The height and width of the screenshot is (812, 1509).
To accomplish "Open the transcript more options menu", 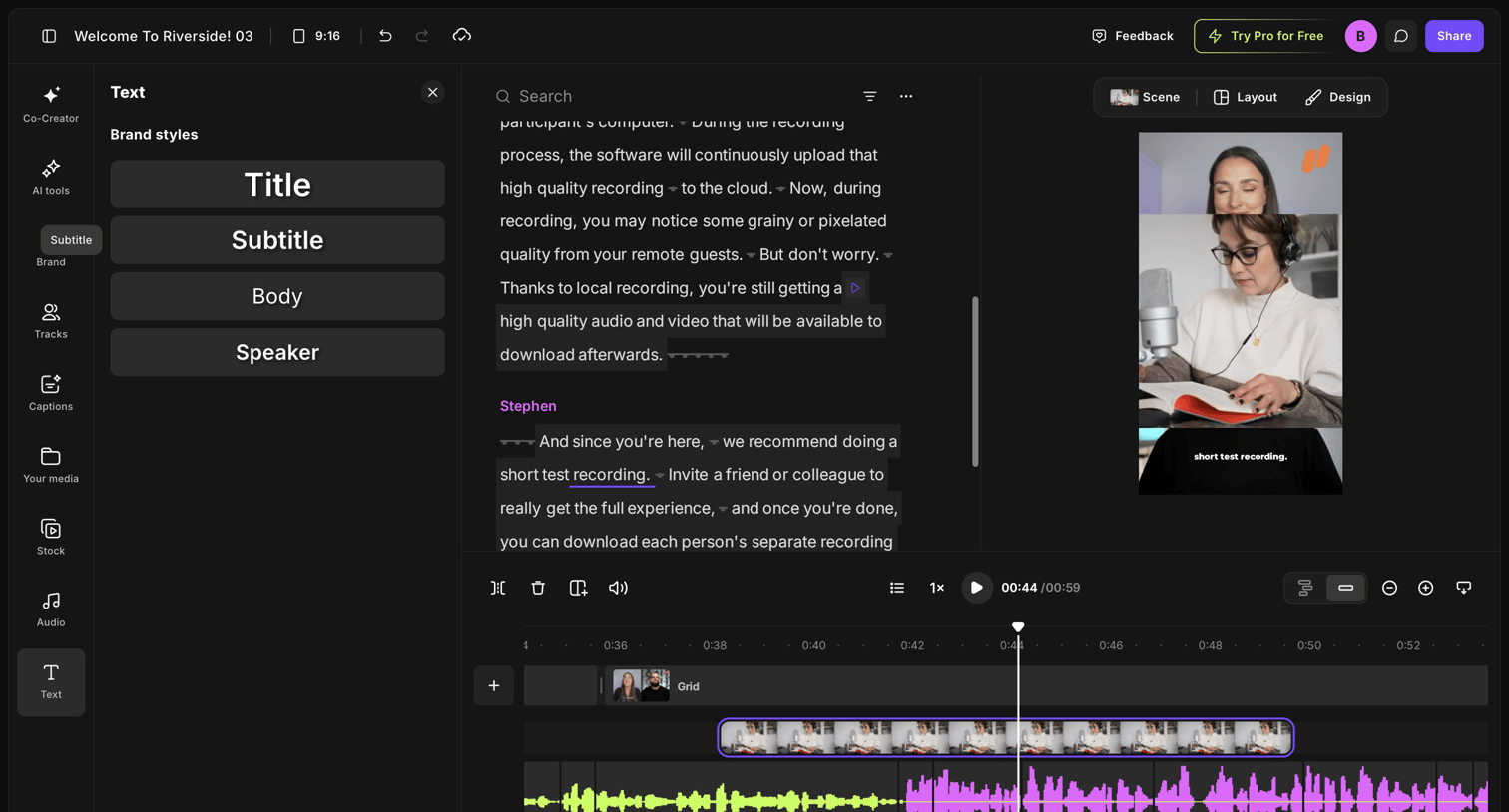I will click(x=906, y=96).
